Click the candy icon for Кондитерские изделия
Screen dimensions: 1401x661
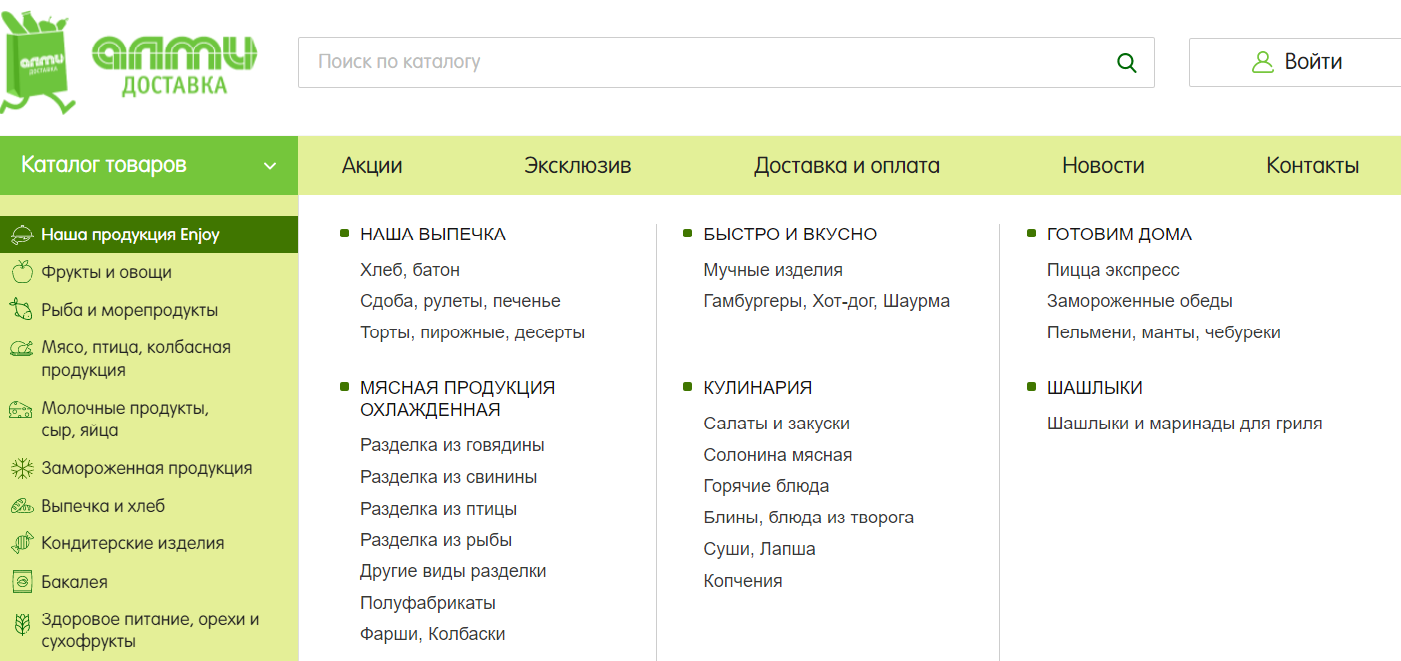(x=22, y=544)
